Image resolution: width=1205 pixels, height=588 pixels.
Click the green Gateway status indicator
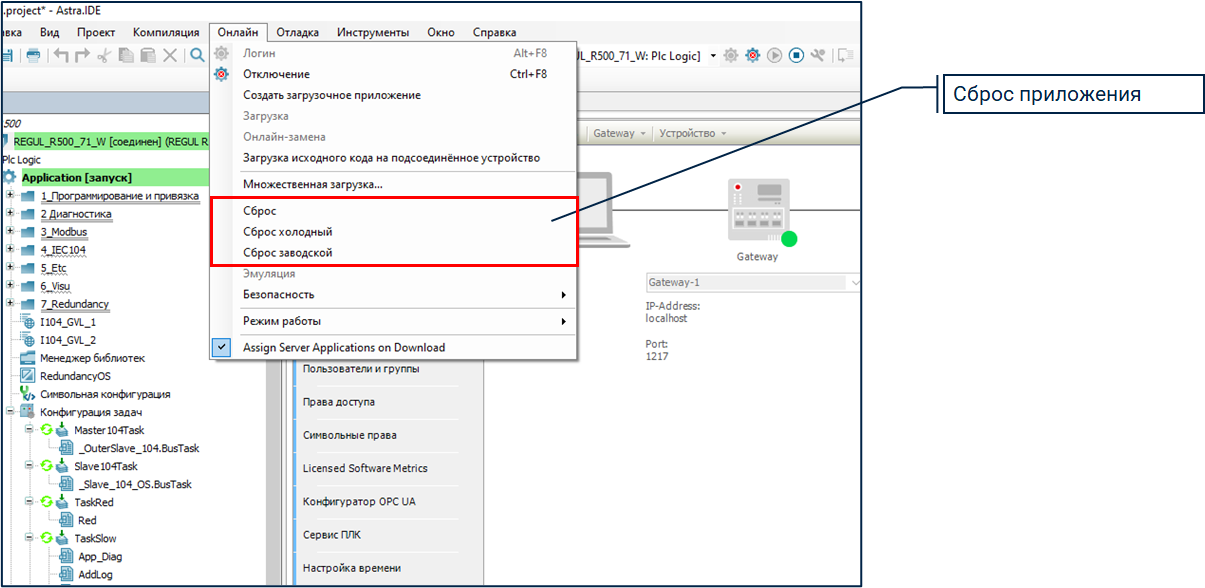click(789, 238)
